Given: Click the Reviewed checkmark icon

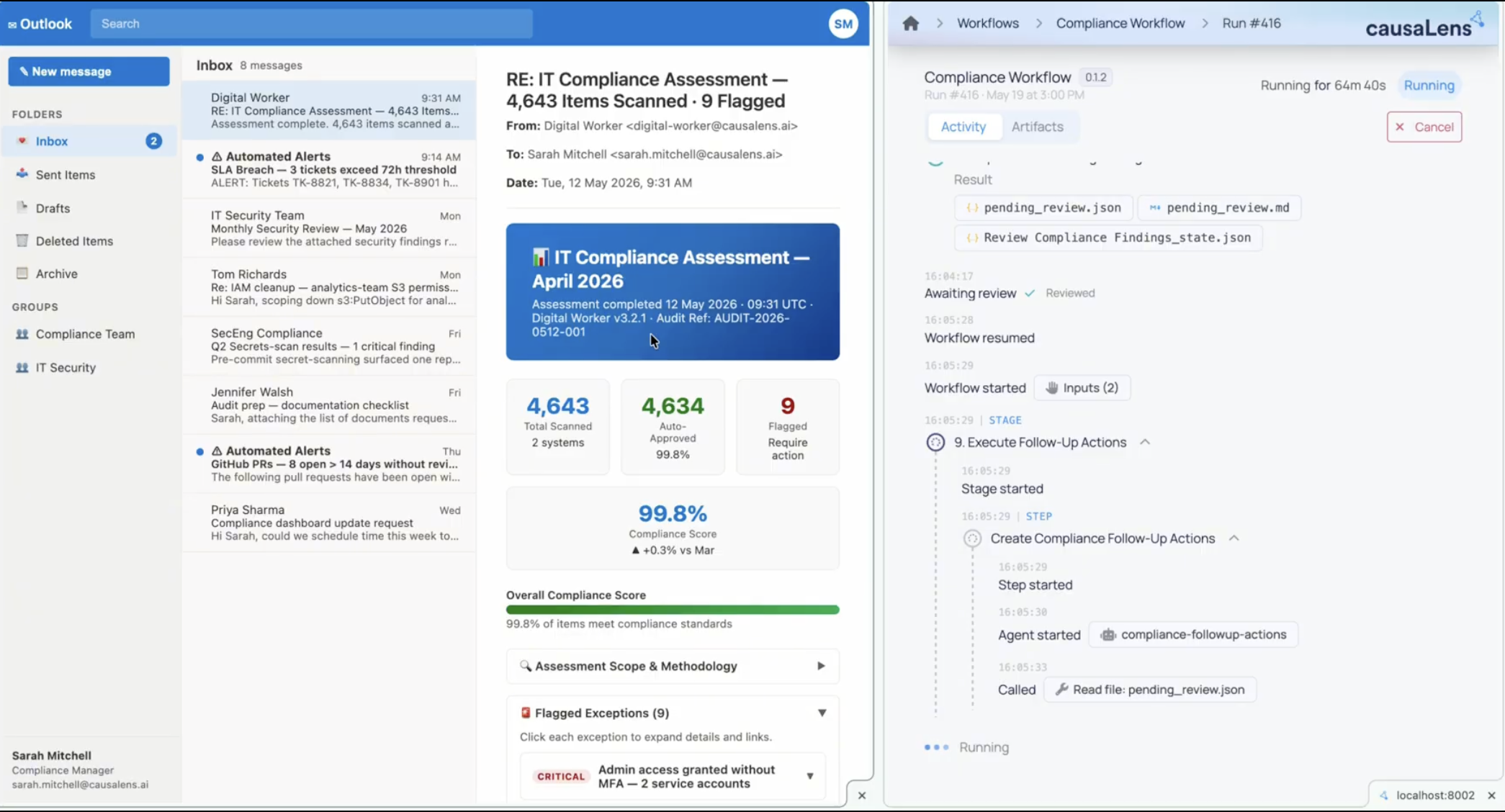Looking at the screenshot, I should (x=1030, y=293).
